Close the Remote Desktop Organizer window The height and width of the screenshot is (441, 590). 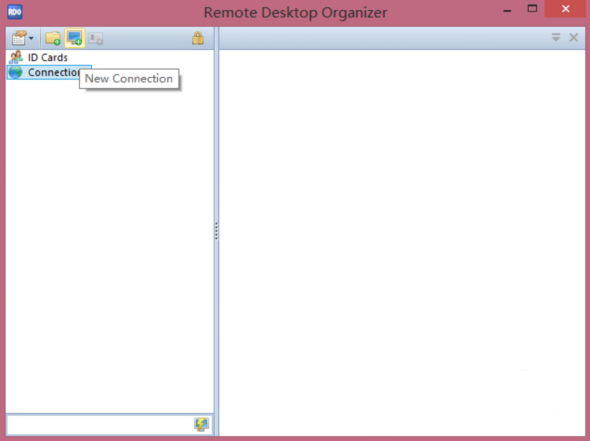coord(566,9)
